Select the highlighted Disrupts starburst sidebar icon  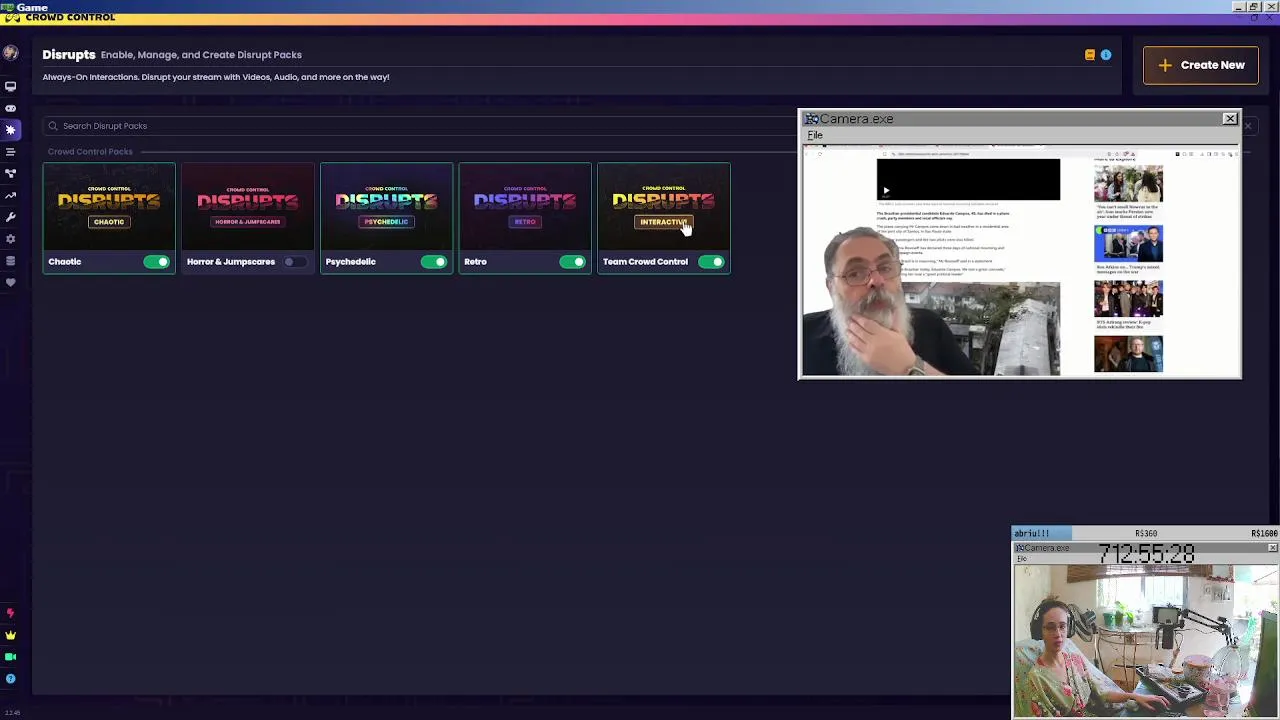tap(10, 130)
